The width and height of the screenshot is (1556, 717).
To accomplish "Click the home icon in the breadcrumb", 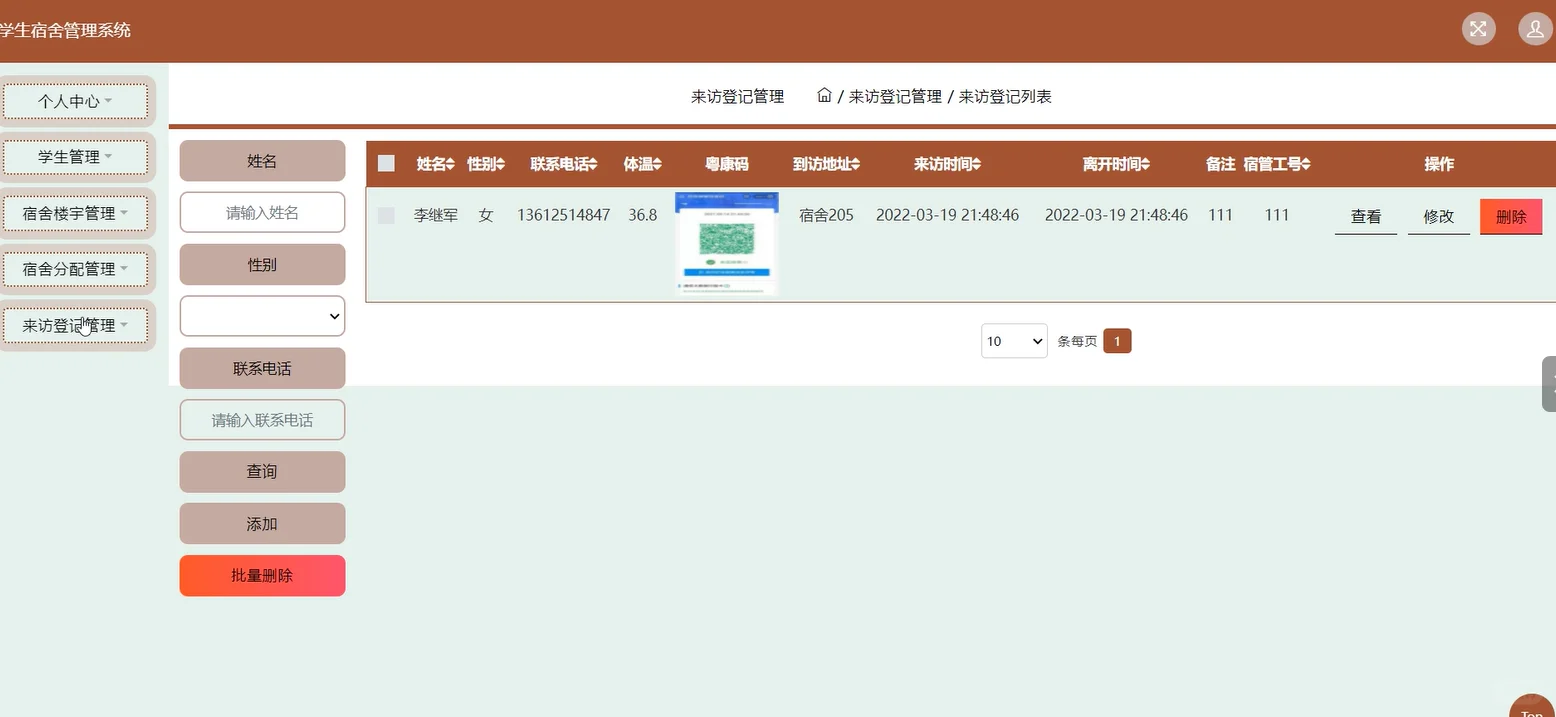I will click(x=823, y=95).
